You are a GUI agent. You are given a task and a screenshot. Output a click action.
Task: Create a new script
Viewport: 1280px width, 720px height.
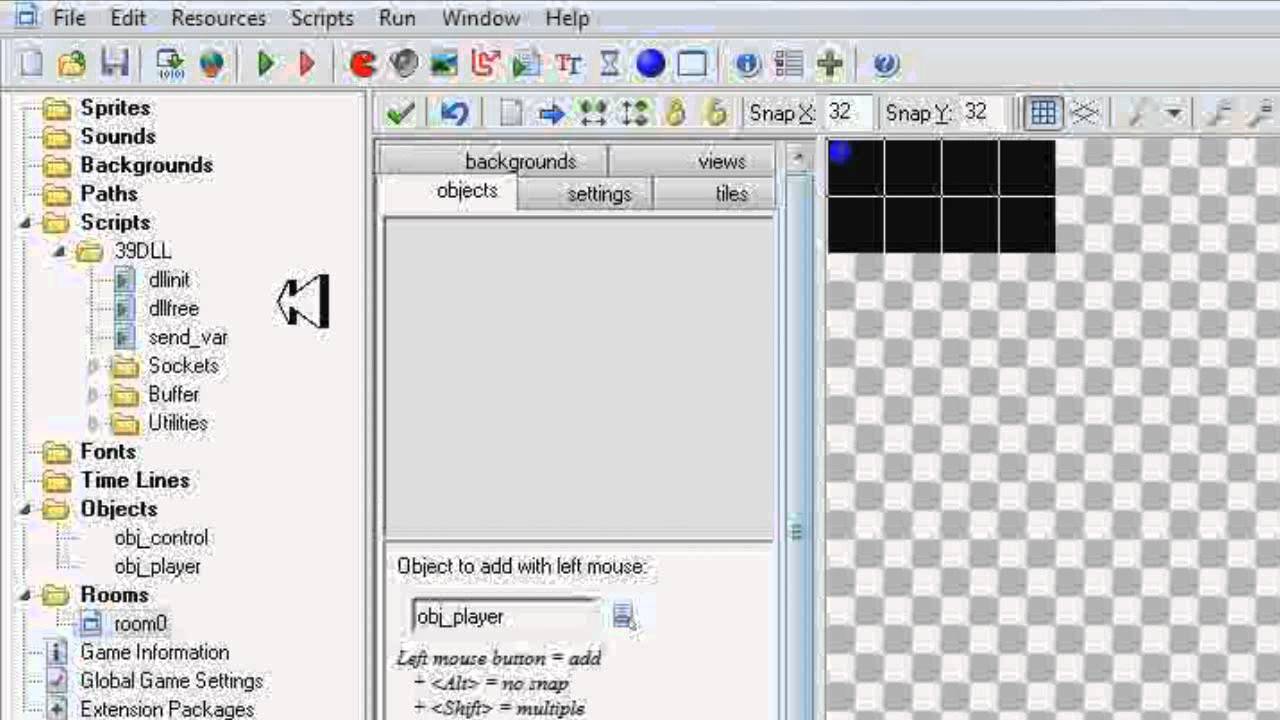(x=526, y=64)
